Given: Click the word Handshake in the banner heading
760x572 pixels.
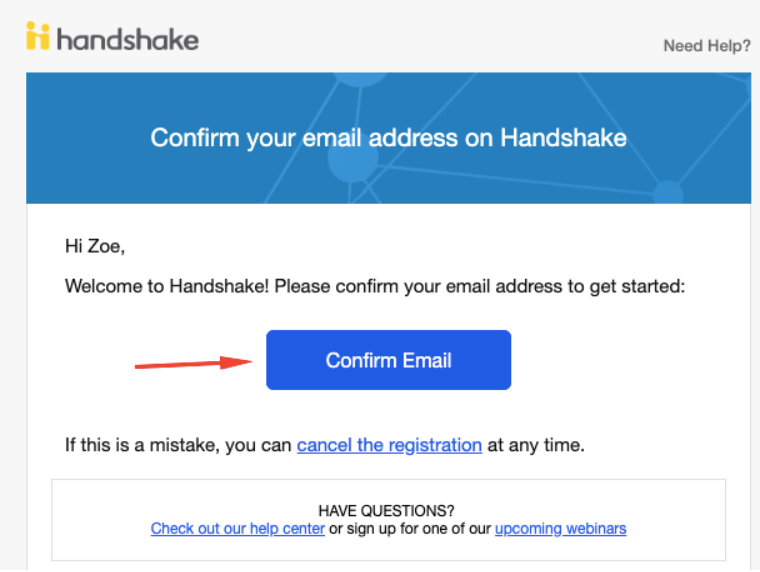Looking at the screenshot, I should coord(563,138).
